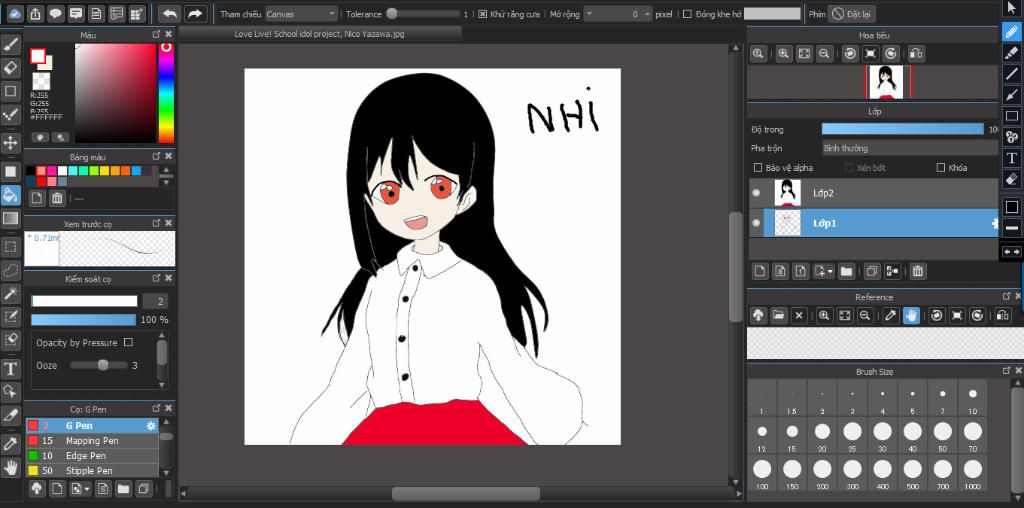Click the Undo arrow

click(x=170, y=13)
